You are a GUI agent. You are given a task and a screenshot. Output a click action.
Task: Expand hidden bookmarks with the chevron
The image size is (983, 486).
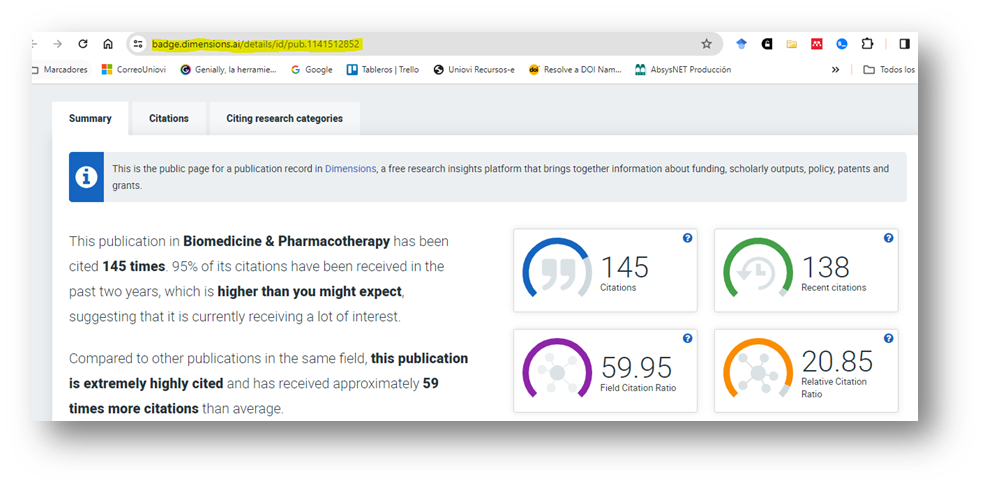pos(835,70)
